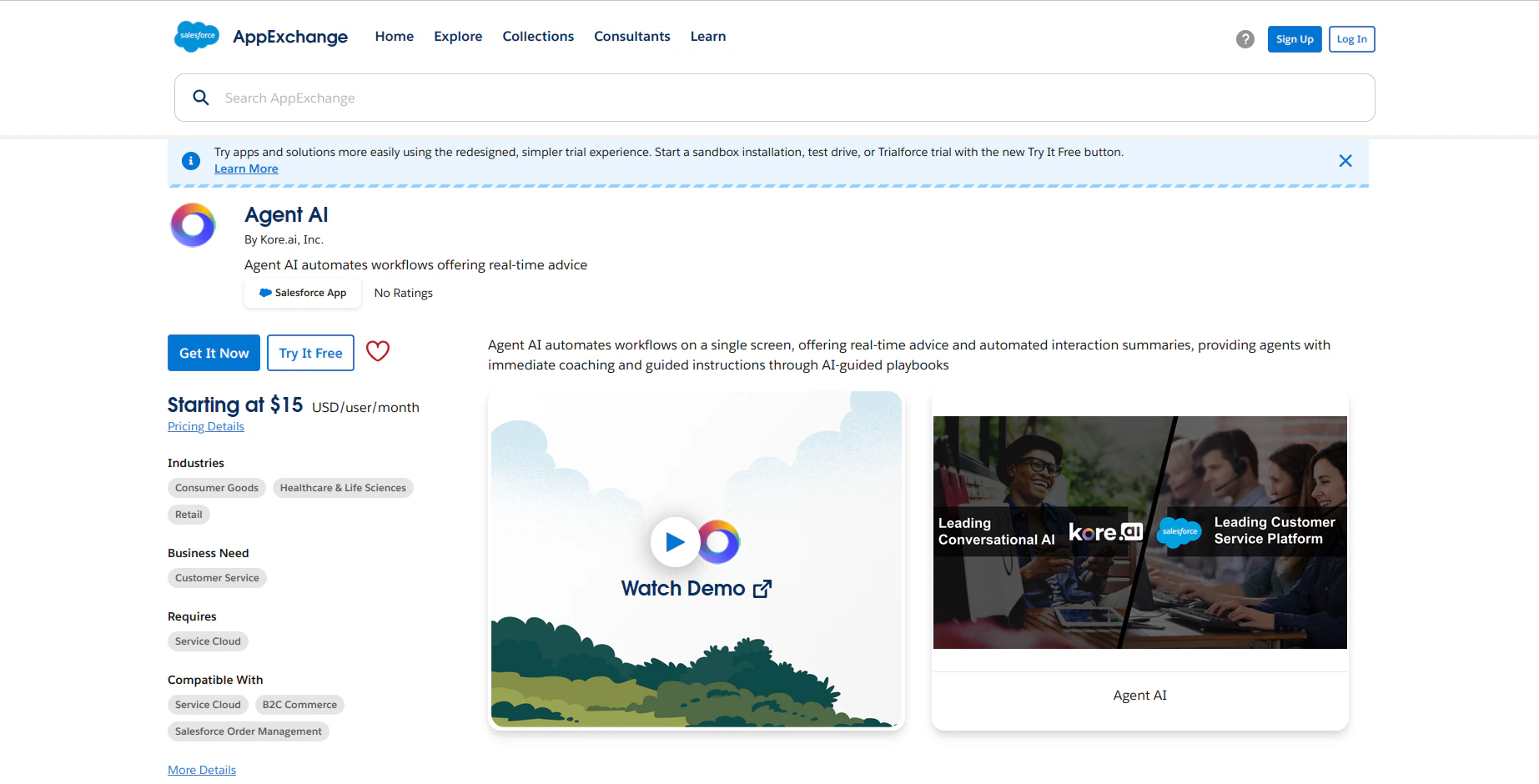Image resolution: width=1539 pixels, height=784 pixels.
Task: Click the search magnifying glass icon
Action: tap(201, 98)
